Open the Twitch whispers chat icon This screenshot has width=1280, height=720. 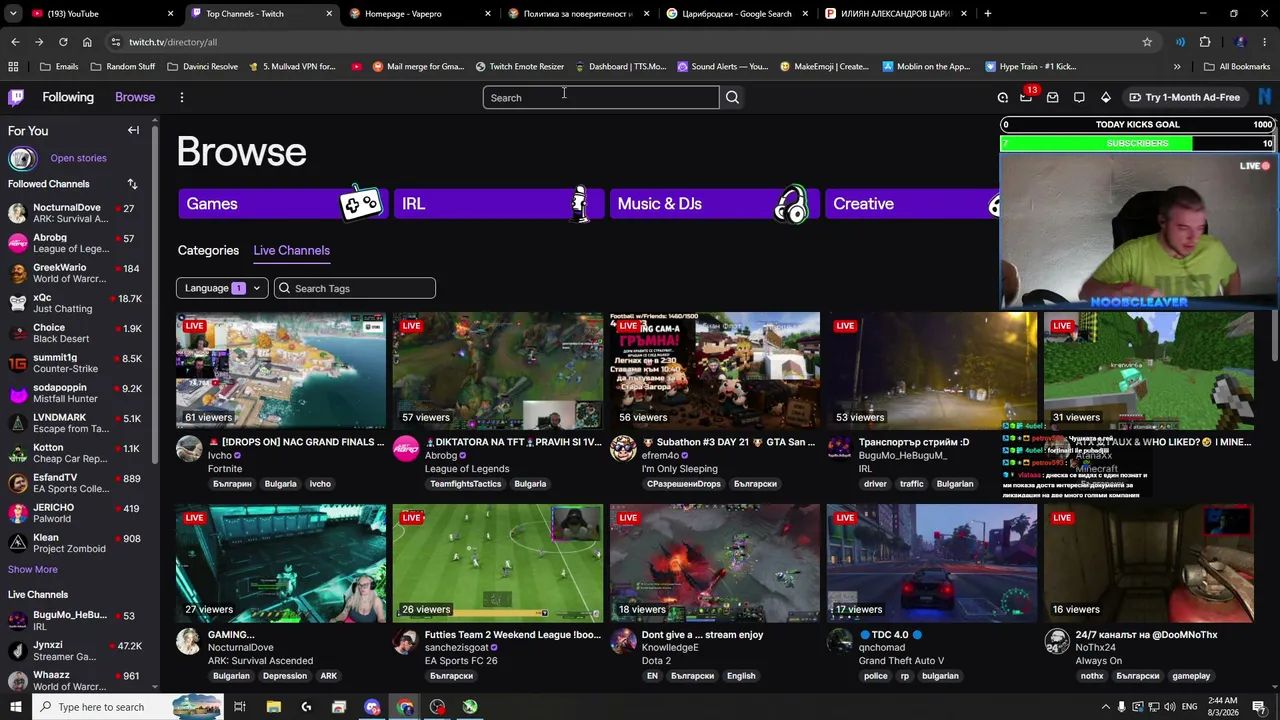click(x=1079, y=97)
